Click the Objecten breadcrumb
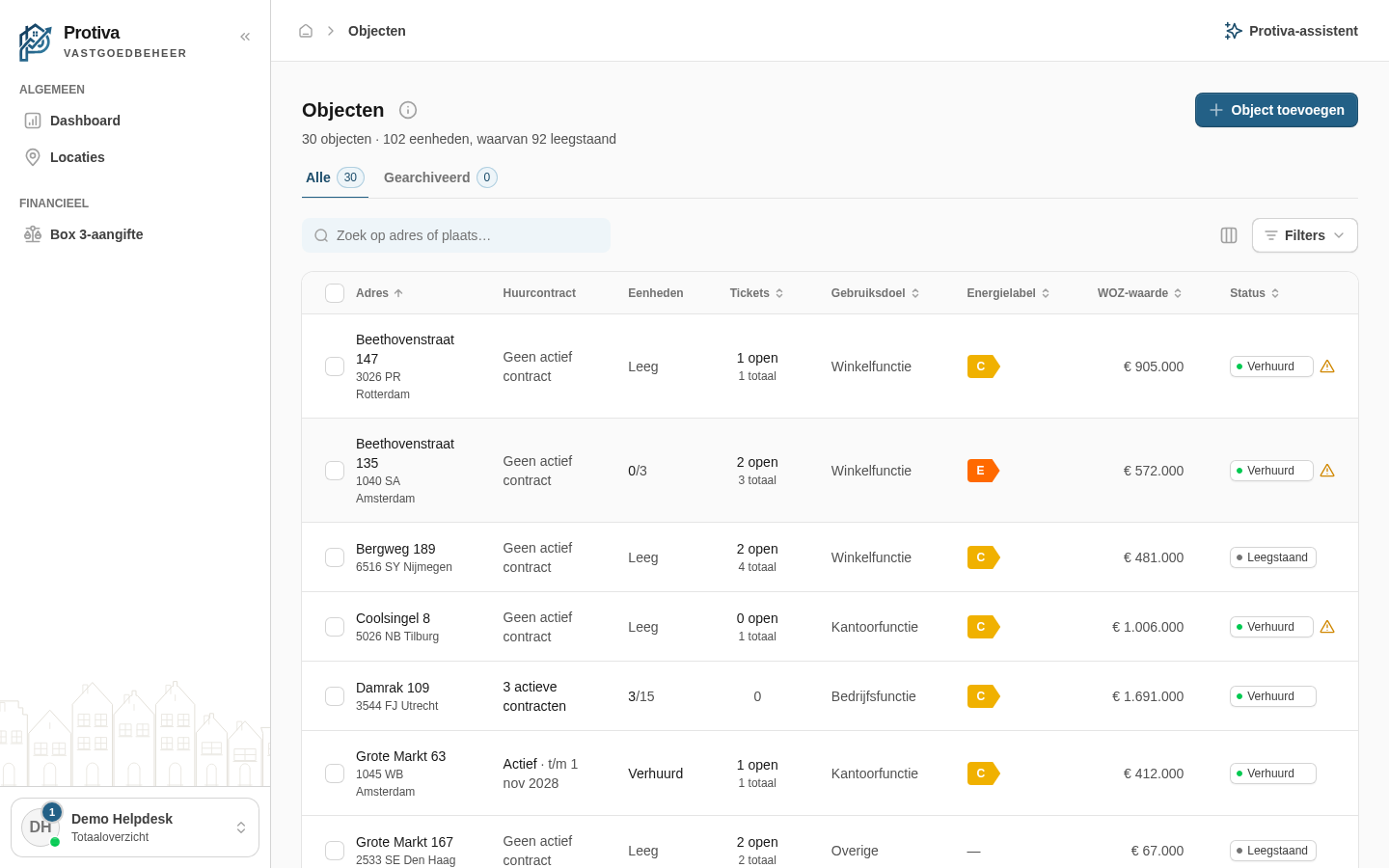 [x=377, y=31]
